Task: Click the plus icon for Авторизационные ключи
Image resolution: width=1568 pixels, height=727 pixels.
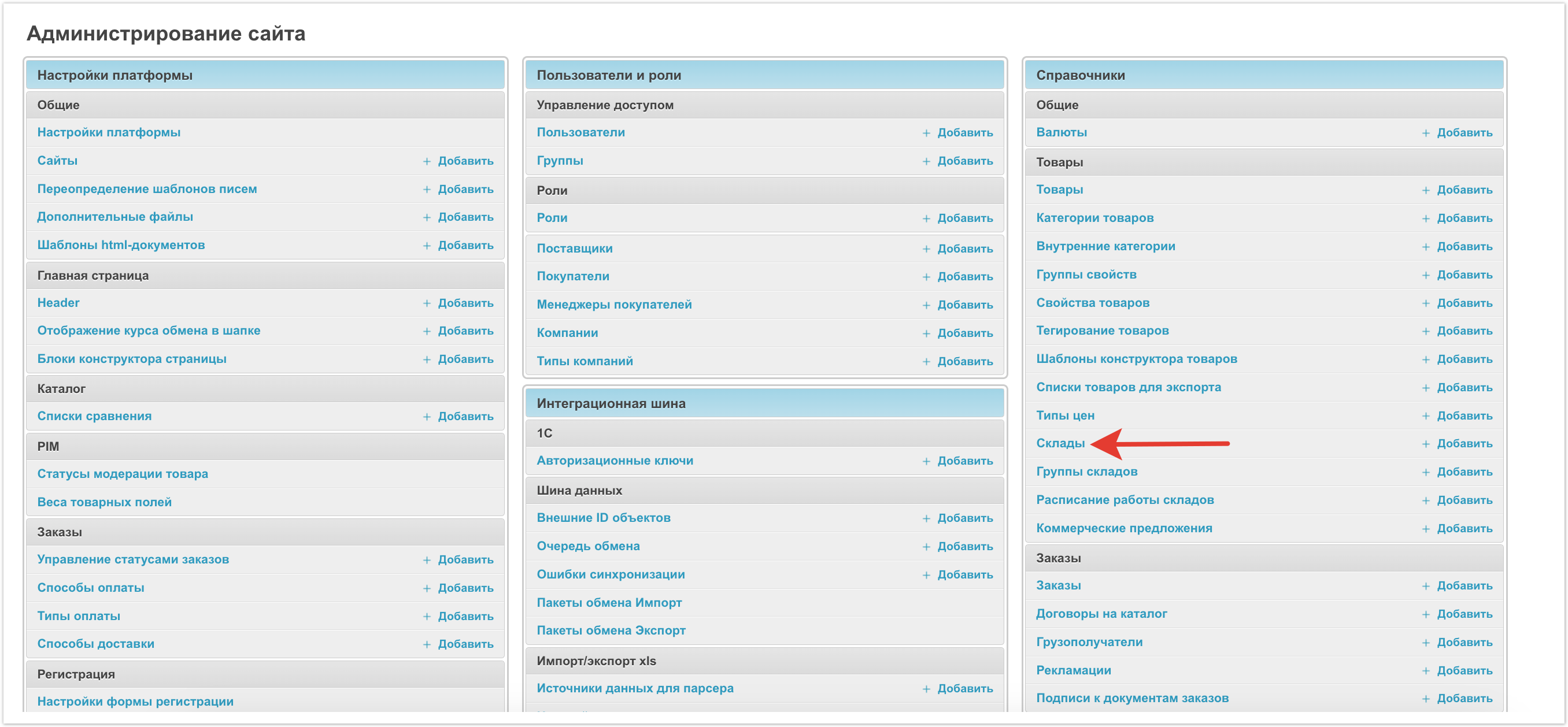Action: (x=926, y=461)
